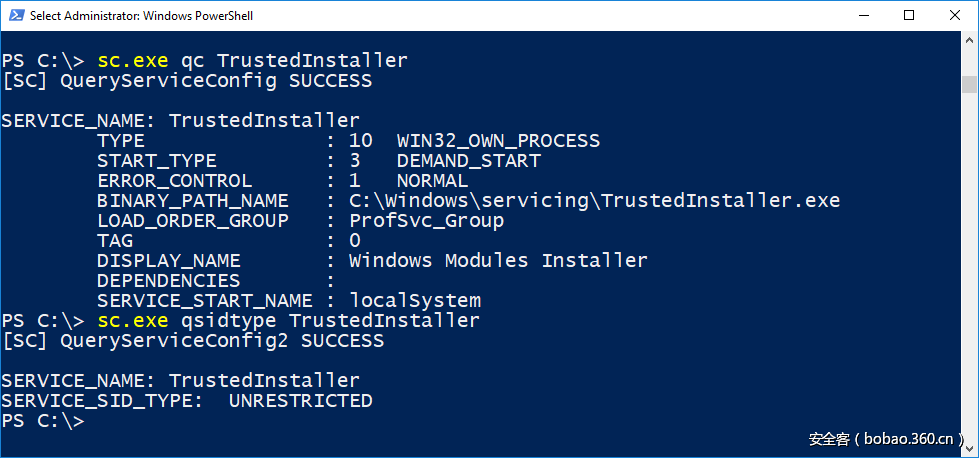Click the PowerShell icon in title bar

(x=14, y=15)
